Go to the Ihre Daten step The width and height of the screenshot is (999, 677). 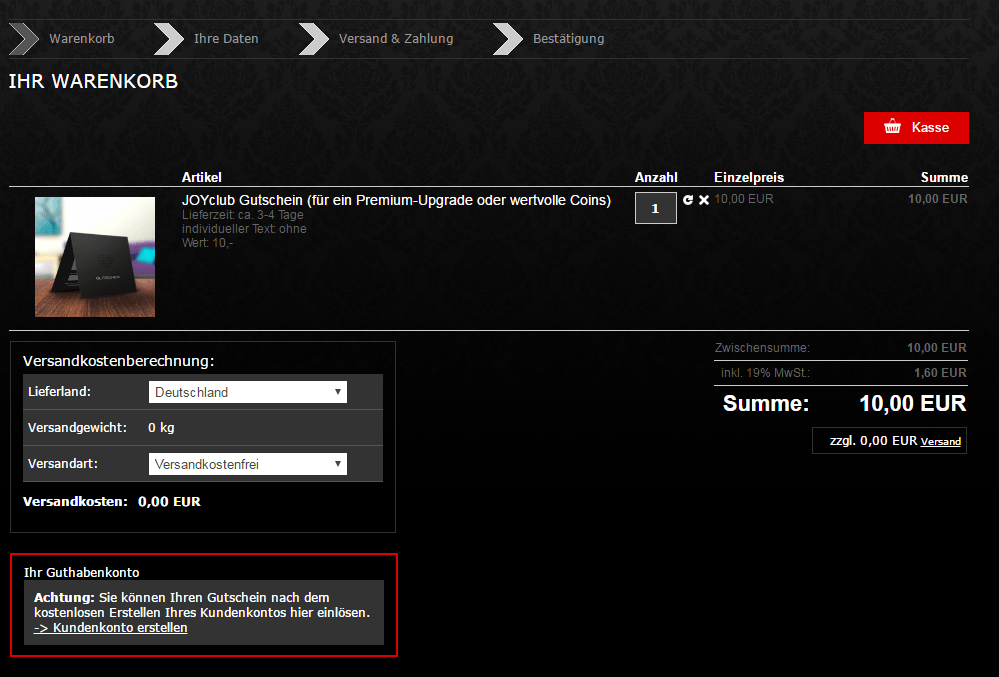click(226, 38)
